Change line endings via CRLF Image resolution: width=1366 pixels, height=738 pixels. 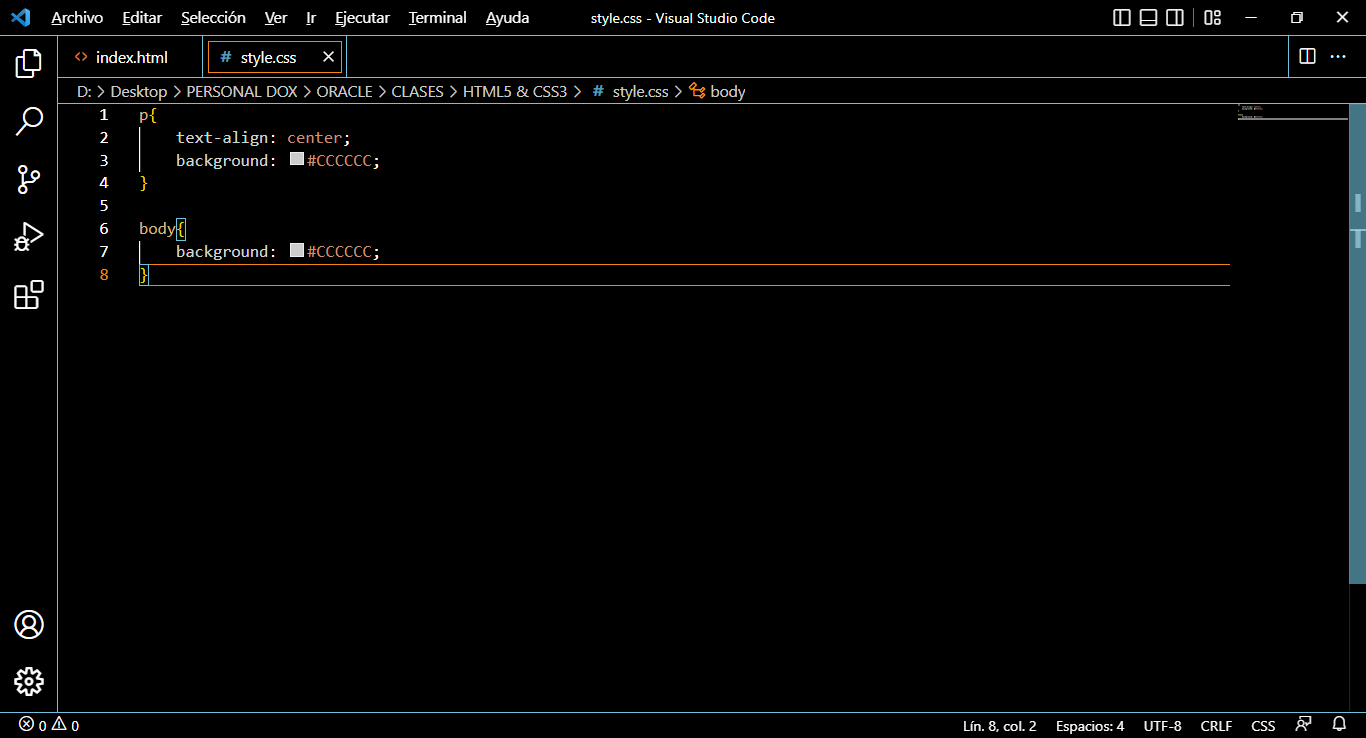click(1216, 726)
